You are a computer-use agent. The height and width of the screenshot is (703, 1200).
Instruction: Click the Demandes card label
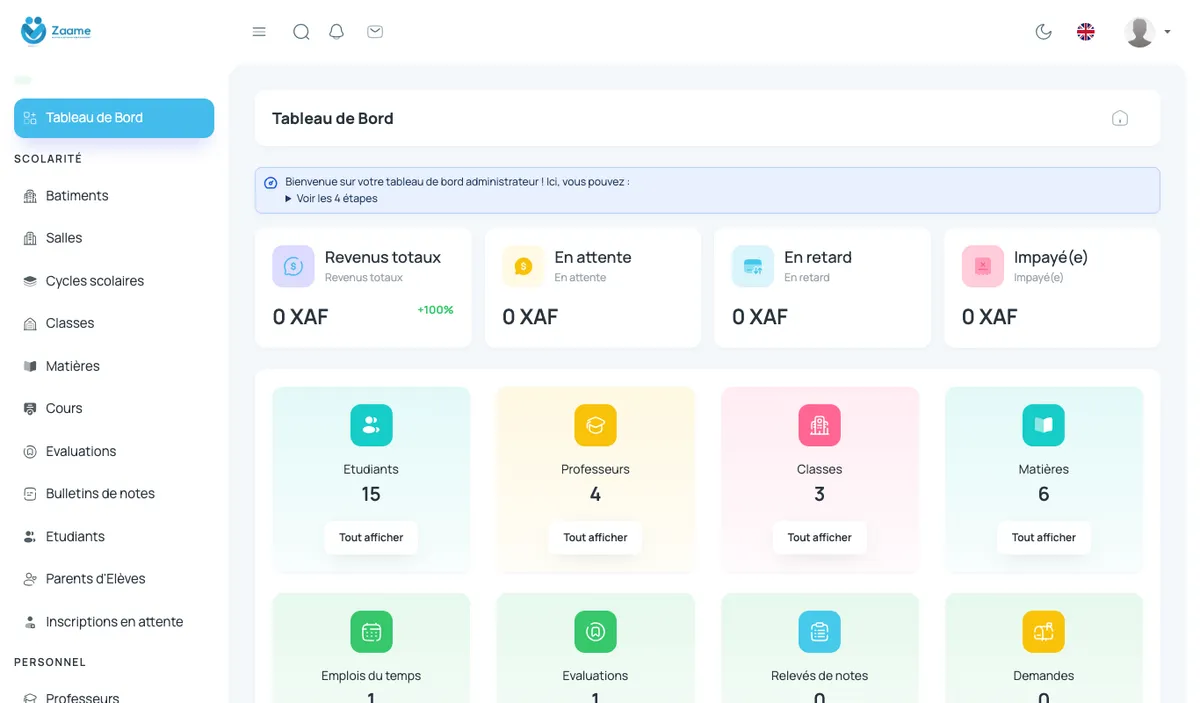[x=1043, y=676]
